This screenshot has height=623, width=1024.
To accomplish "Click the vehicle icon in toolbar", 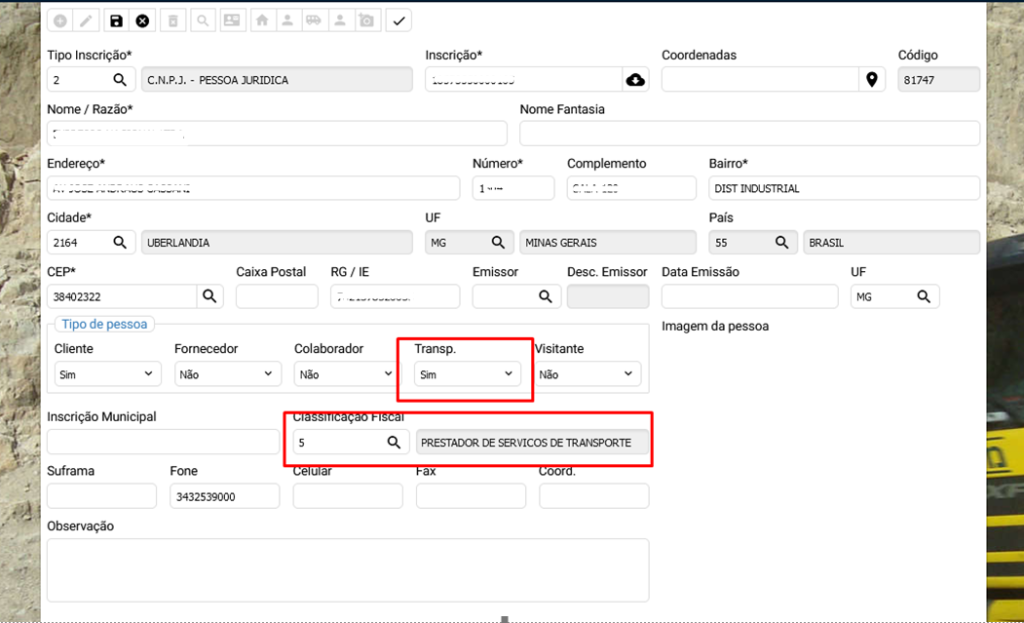I will [314, 20].
